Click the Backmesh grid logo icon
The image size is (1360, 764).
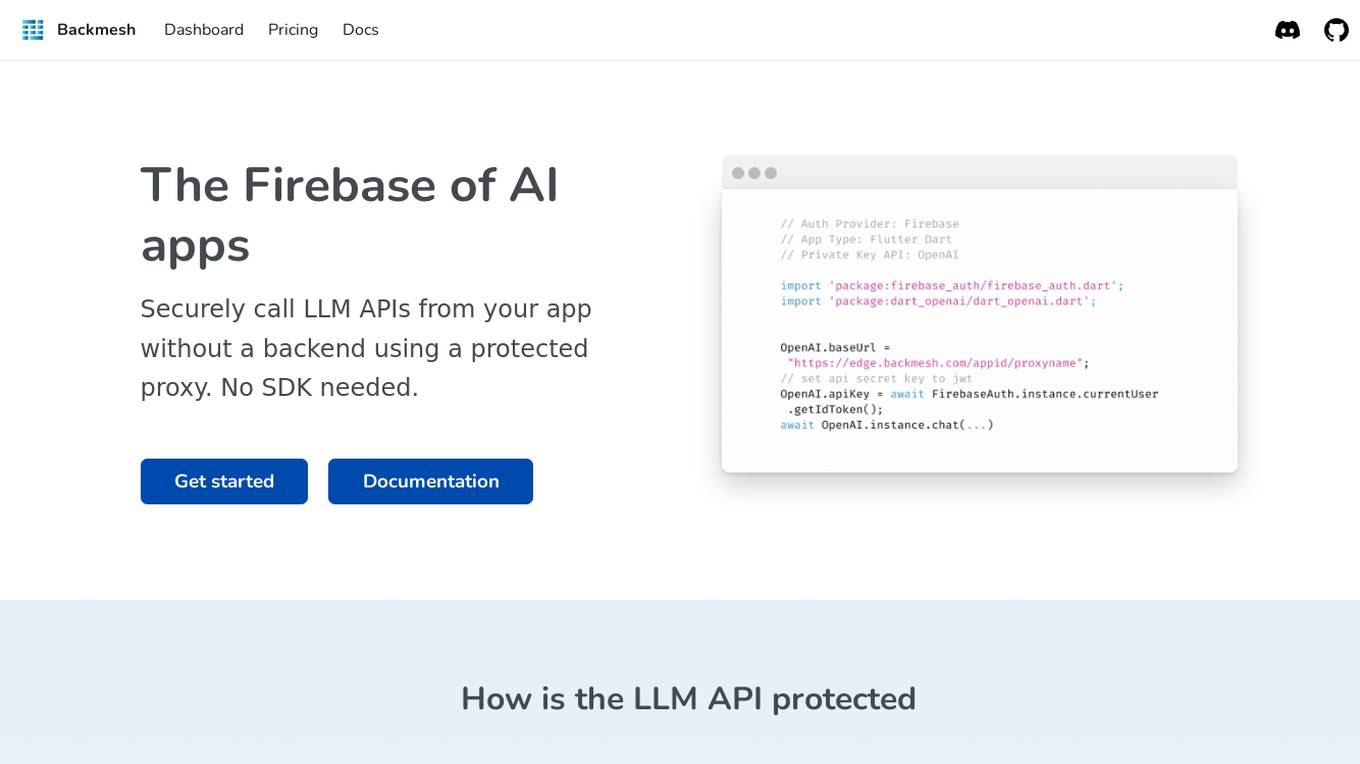coord(33,30)
